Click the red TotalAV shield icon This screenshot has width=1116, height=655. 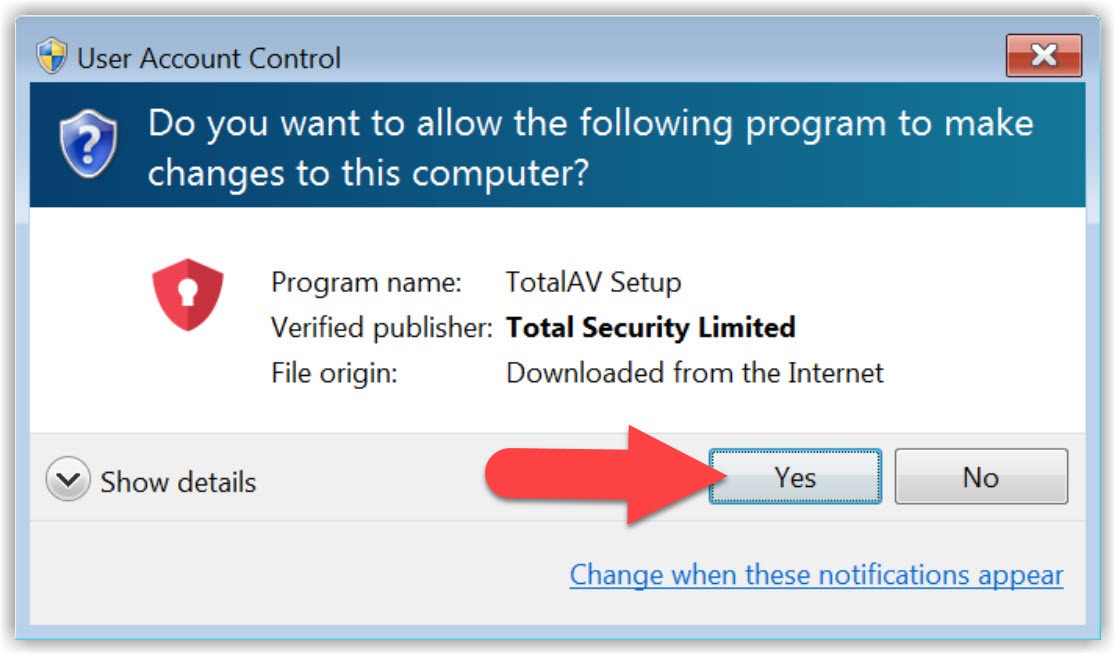188,295
